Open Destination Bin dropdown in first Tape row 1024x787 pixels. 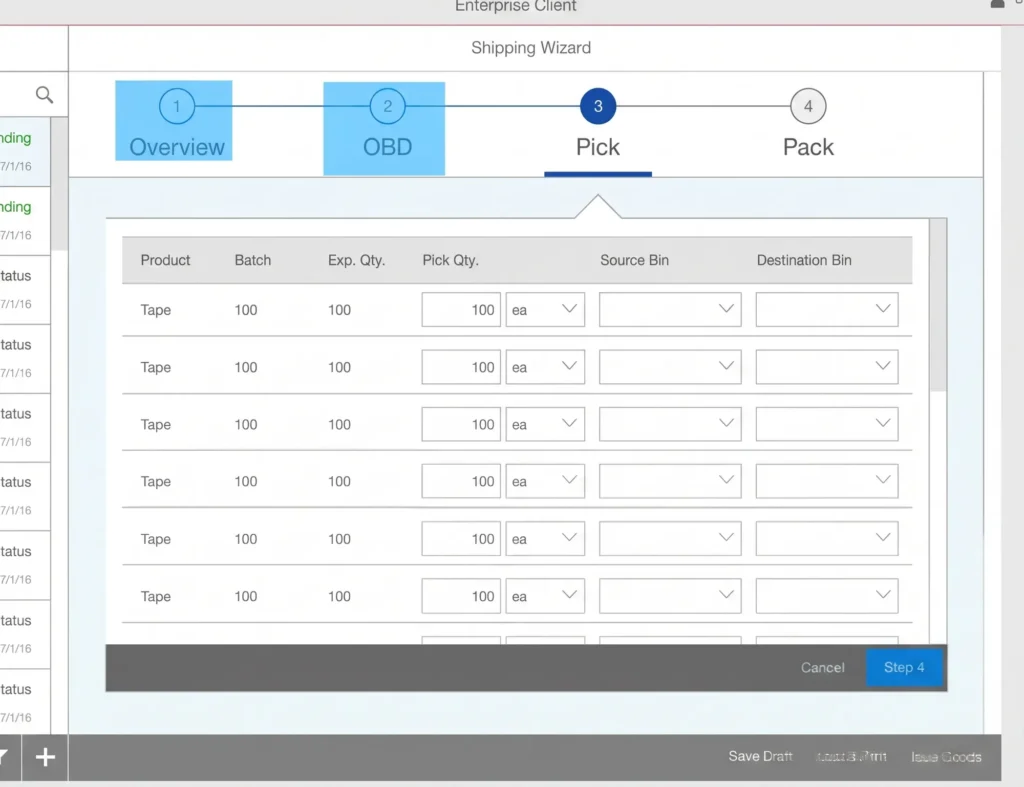[x=827, y=310]
